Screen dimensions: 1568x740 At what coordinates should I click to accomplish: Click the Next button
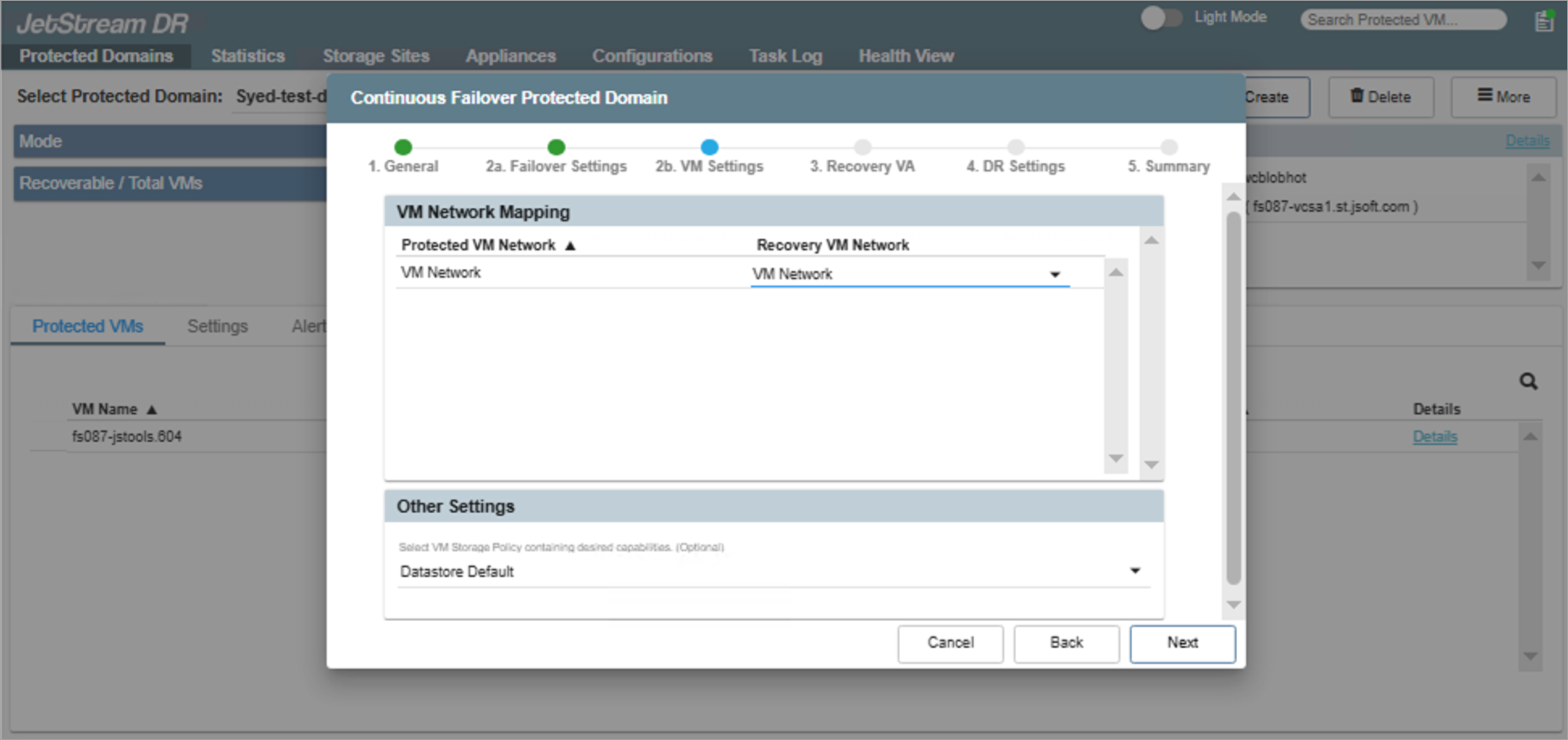1181,643
